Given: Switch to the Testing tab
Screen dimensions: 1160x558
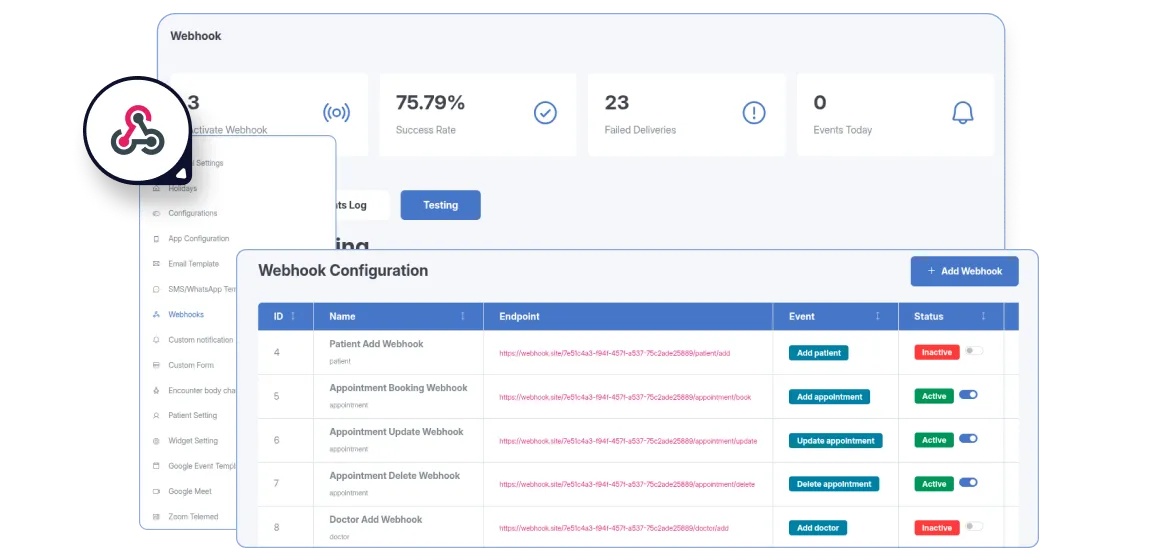Looking at the screenshot, I should (x=440, y=205).
